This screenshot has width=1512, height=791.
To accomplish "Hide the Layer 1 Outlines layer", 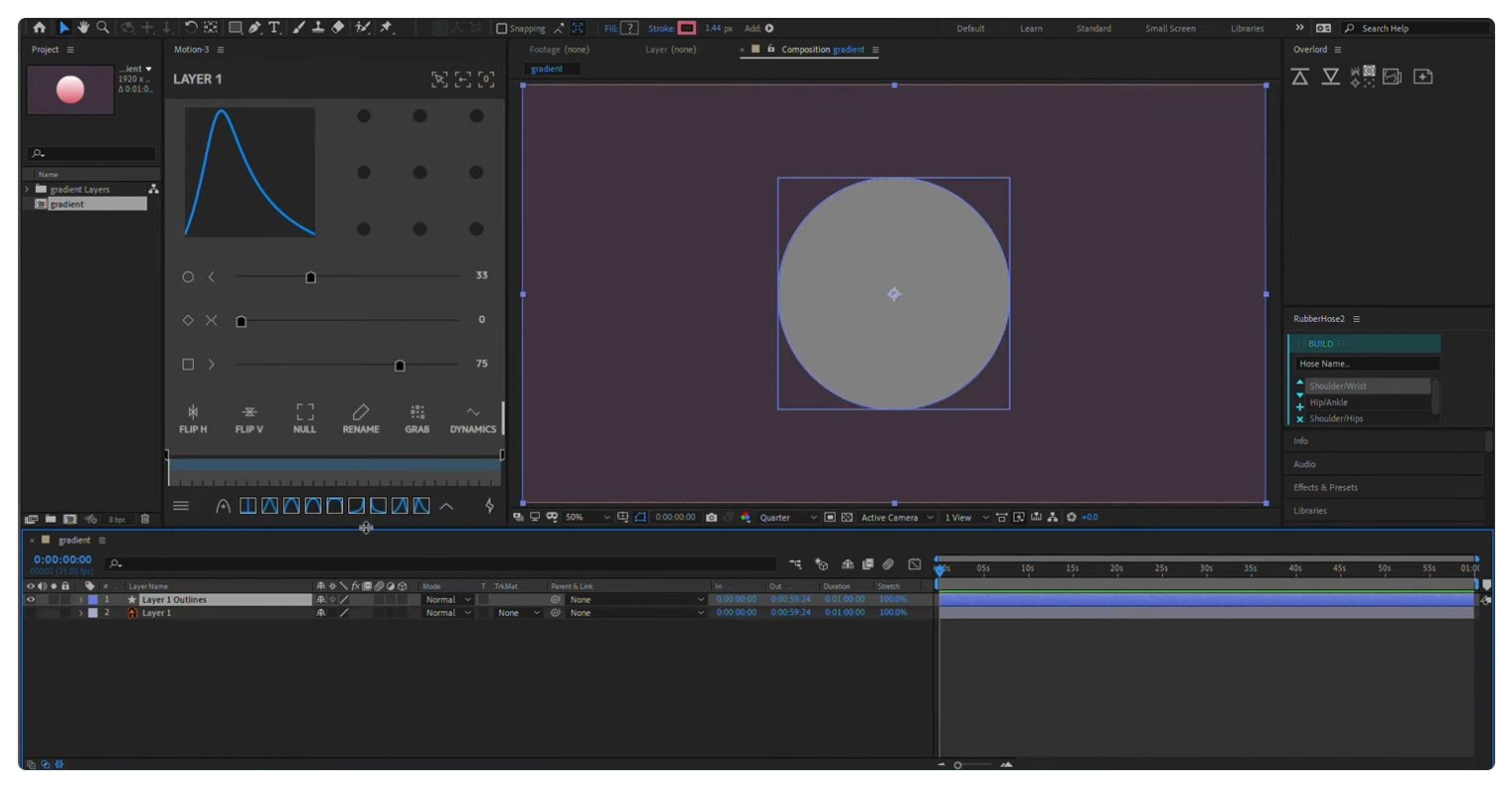I will 30,600.
